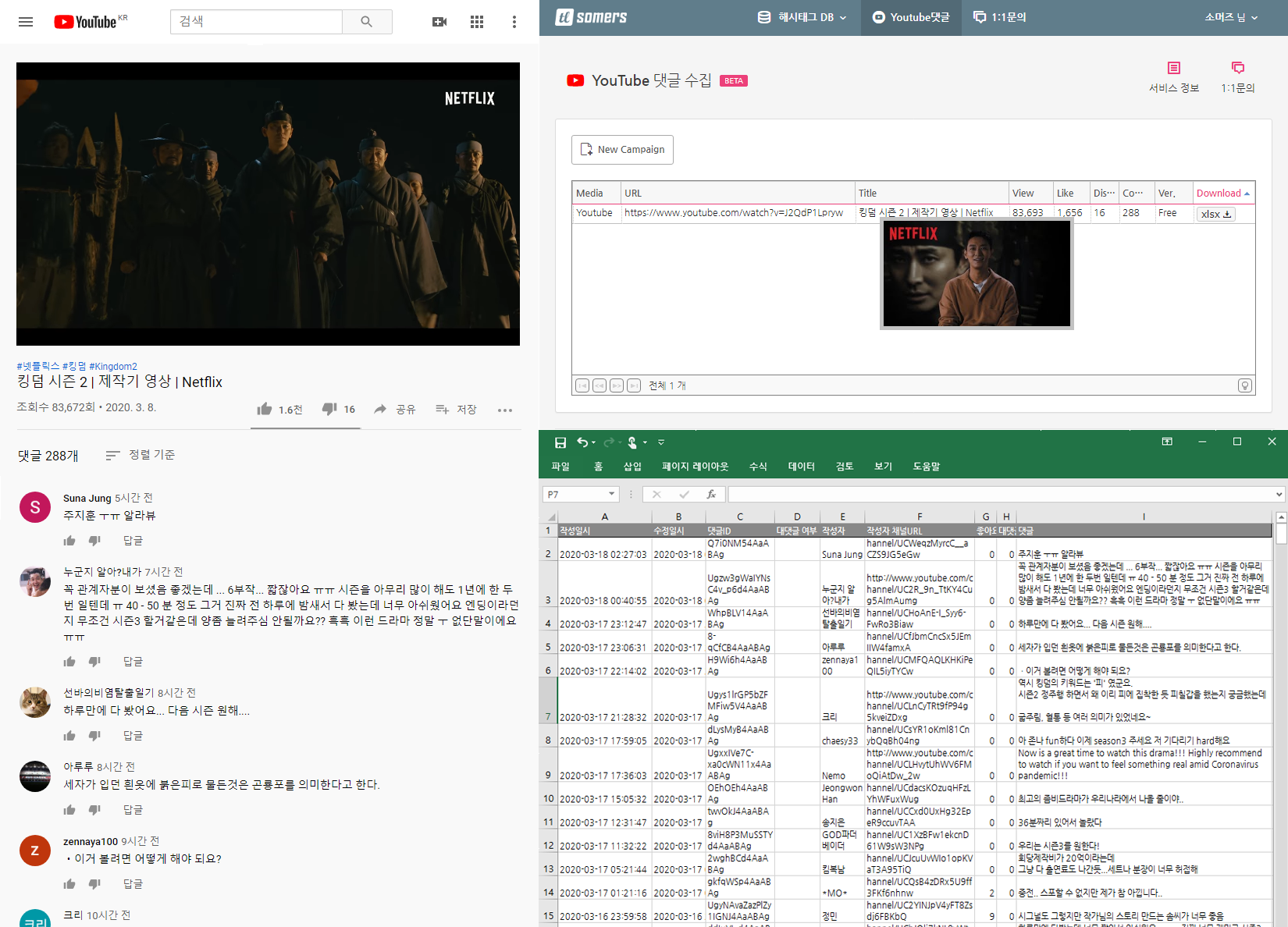This screenshot has height=927, width=1288.
Task: Open Excel ribbon display options icon
Action: tap(1167, 442)
